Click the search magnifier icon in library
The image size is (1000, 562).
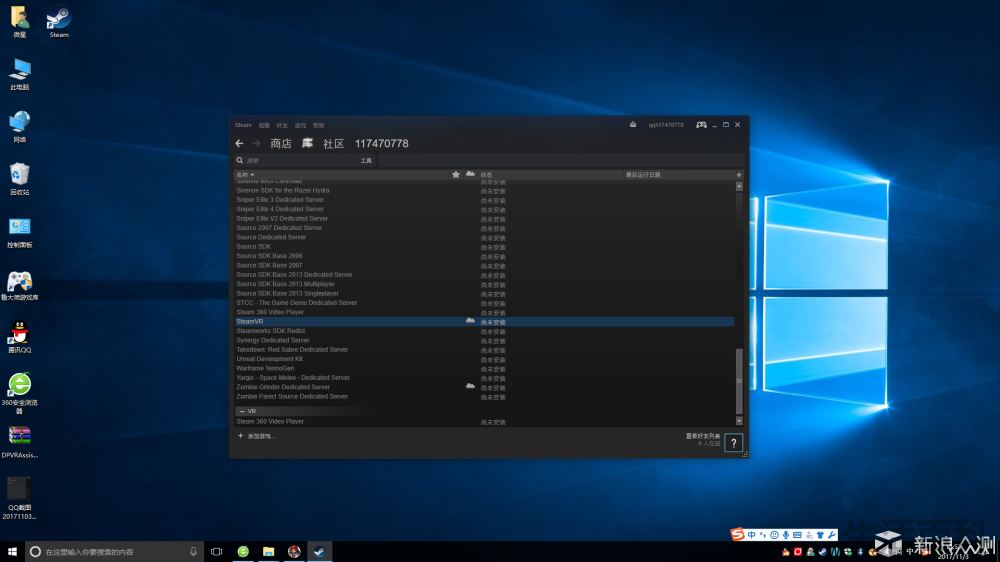click(x=240, y=160)
